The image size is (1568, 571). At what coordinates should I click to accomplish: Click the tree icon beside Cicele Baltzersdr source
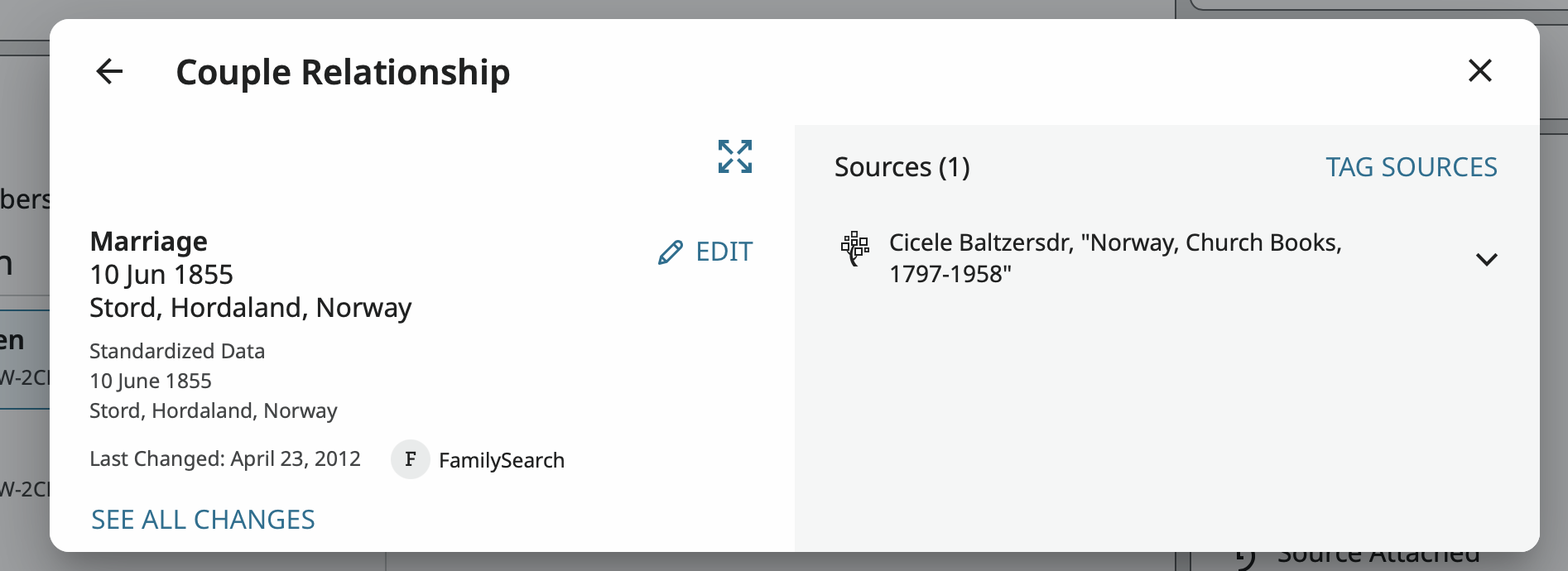tap(855, 247)
